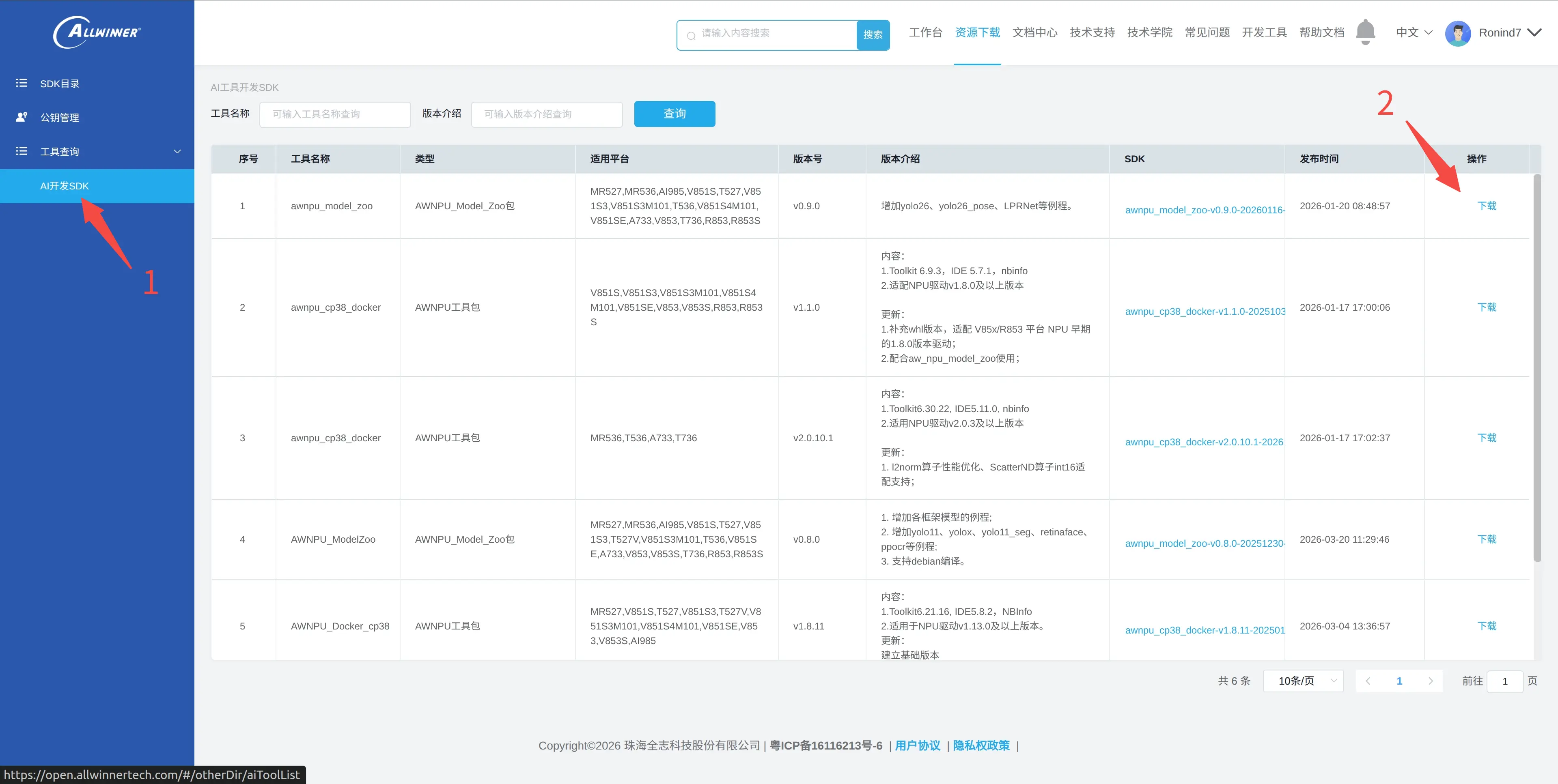Select the 资源下载 nav tab
Screen dimensions: 1558x784
point(977,32)
